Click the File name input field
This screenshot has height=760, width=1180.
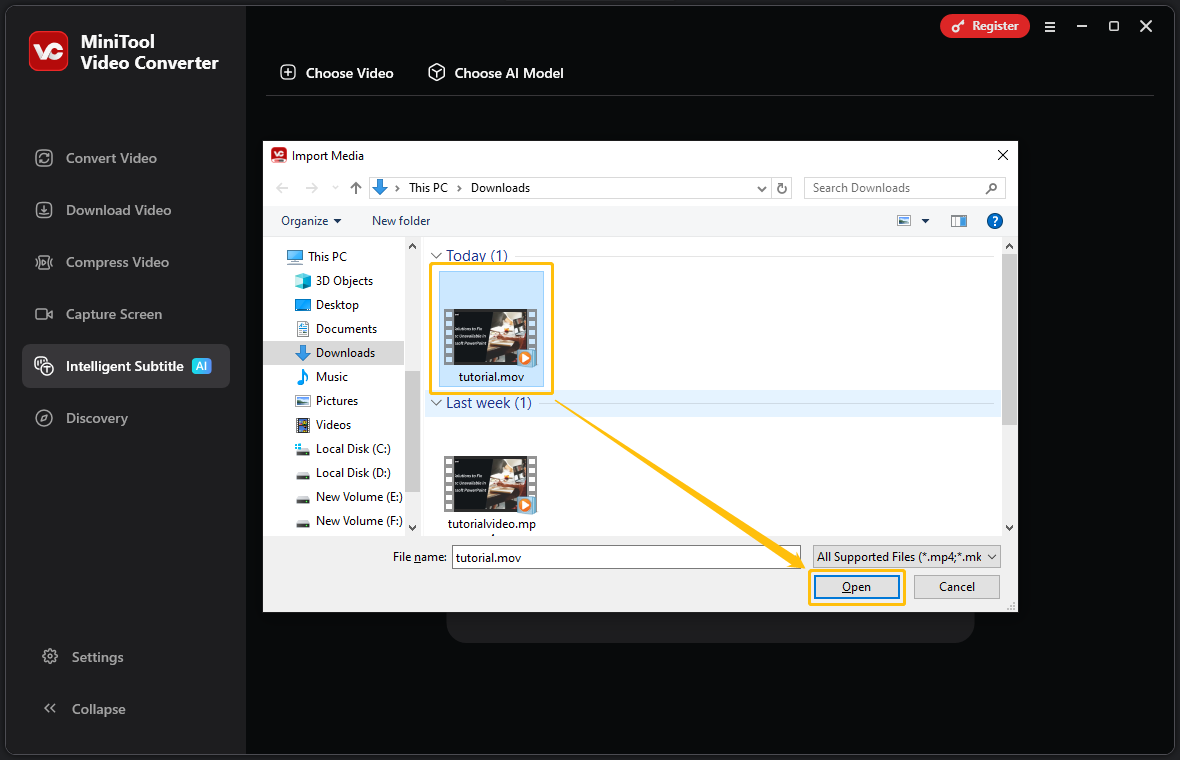(625, 556)
